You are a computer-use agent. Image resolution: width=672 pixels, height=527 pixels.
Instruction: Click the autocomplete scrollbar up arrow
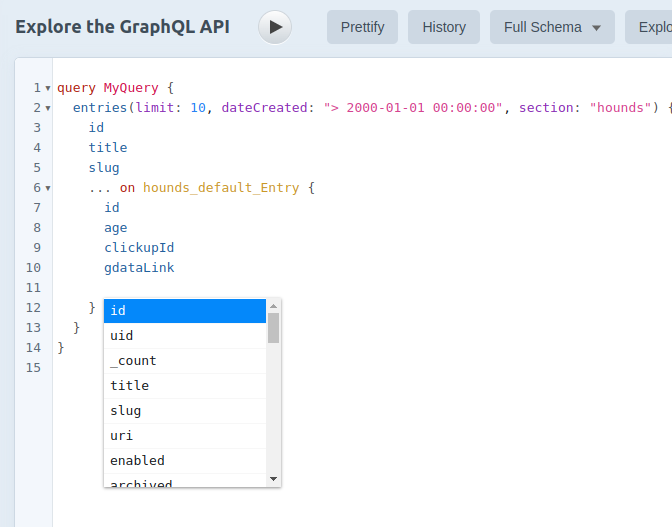point(273,306)
